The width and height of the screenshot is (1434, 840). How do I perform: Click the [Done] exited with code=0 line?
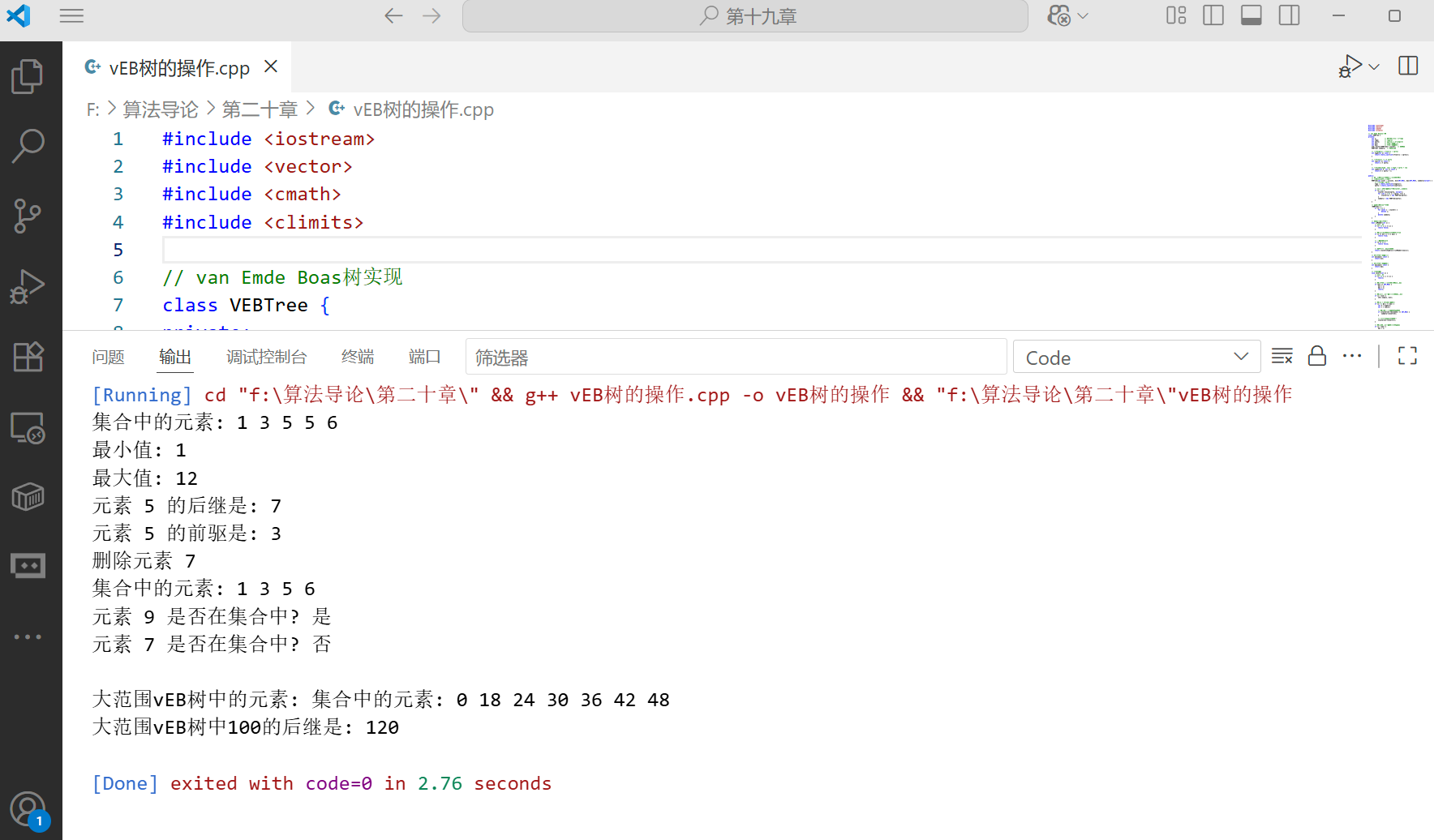pos(321,783)
